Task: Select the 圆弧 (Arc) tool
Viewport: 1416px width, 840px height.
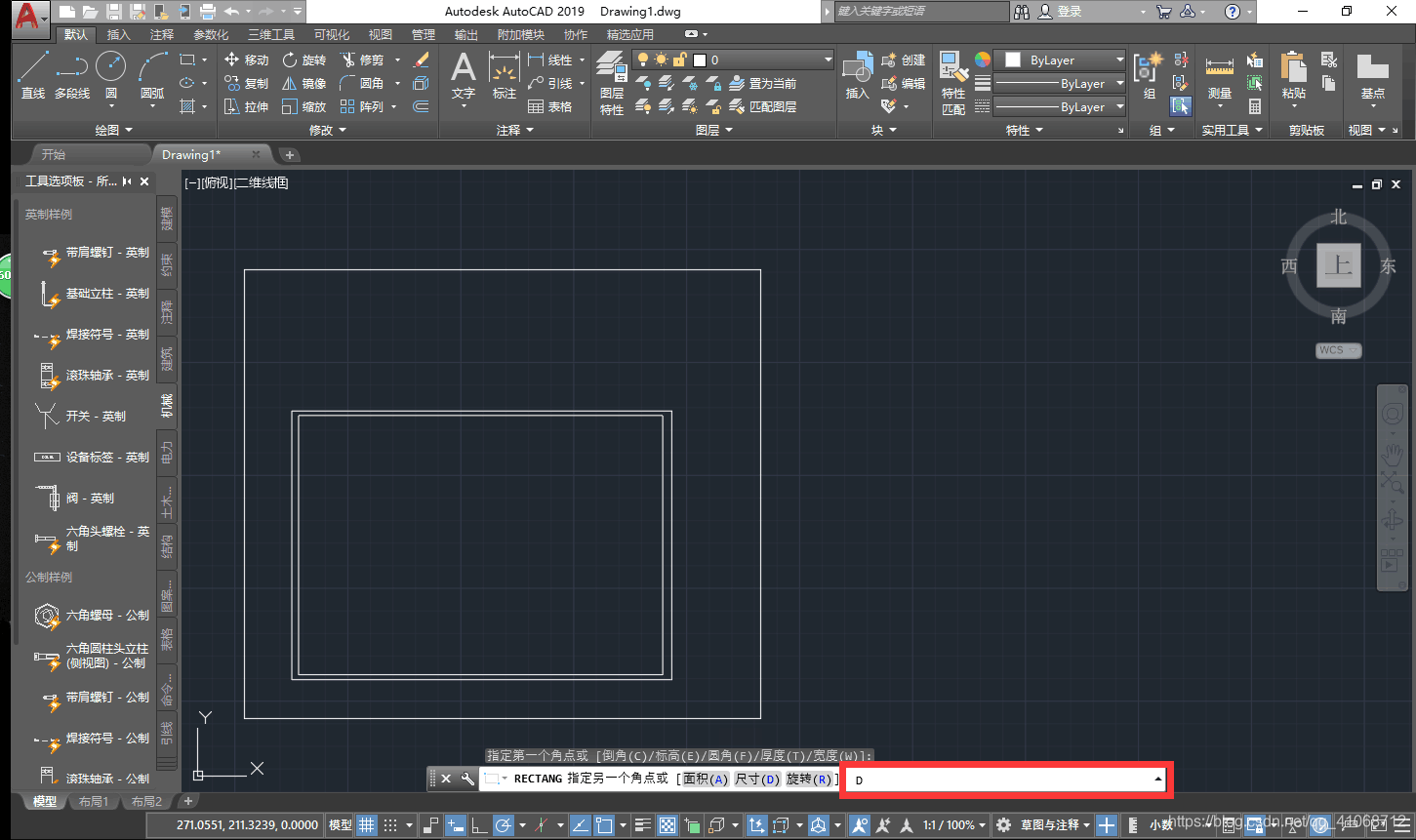Action: pos(152,74)
